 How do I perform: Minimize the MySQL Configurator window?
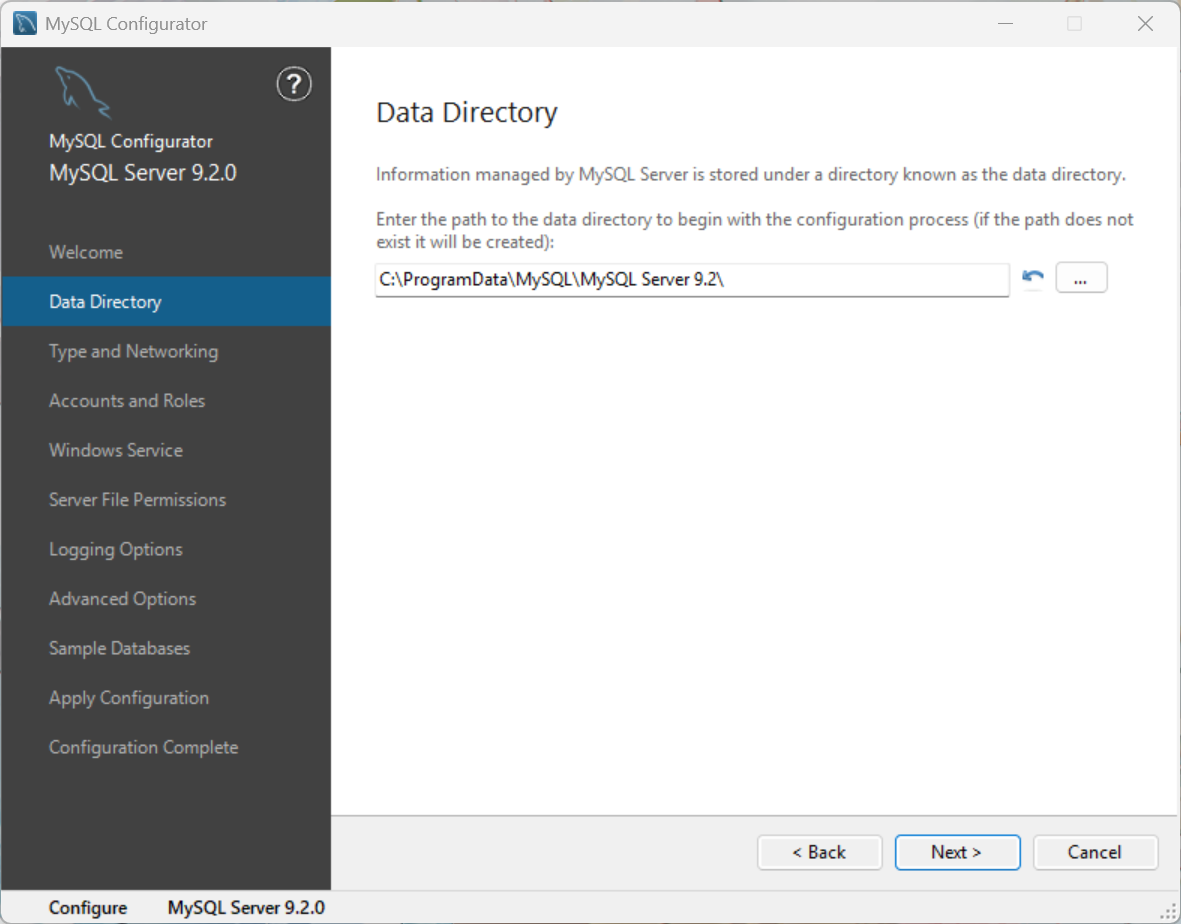tap(1006, 23)
